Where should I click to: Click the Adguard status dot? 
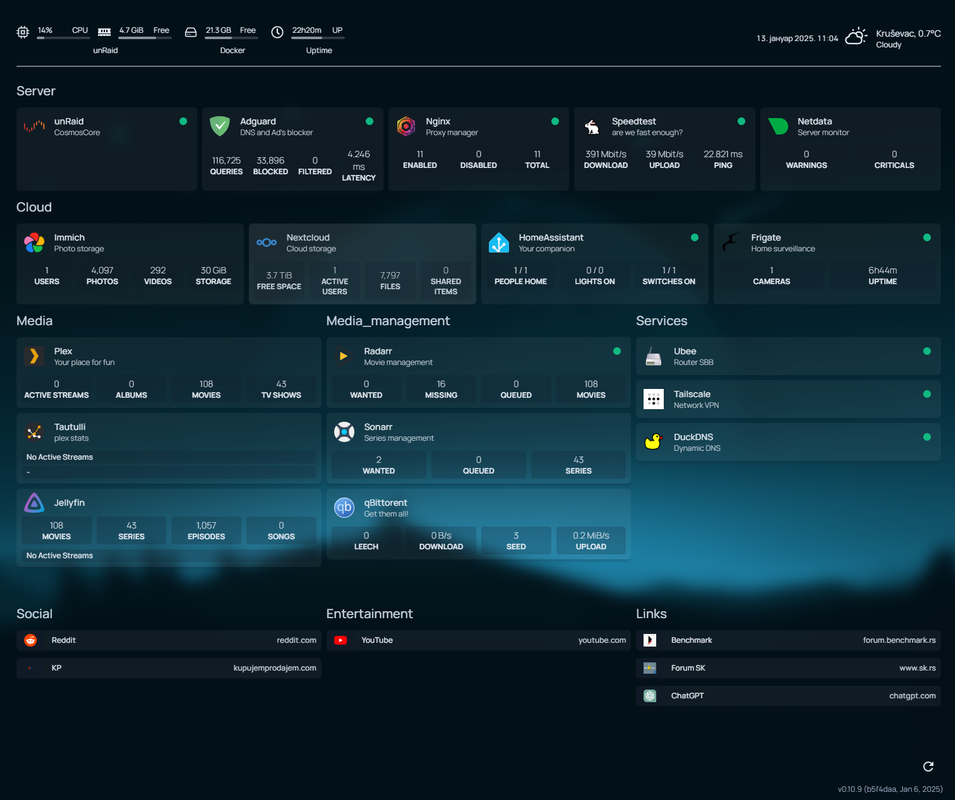369,121
